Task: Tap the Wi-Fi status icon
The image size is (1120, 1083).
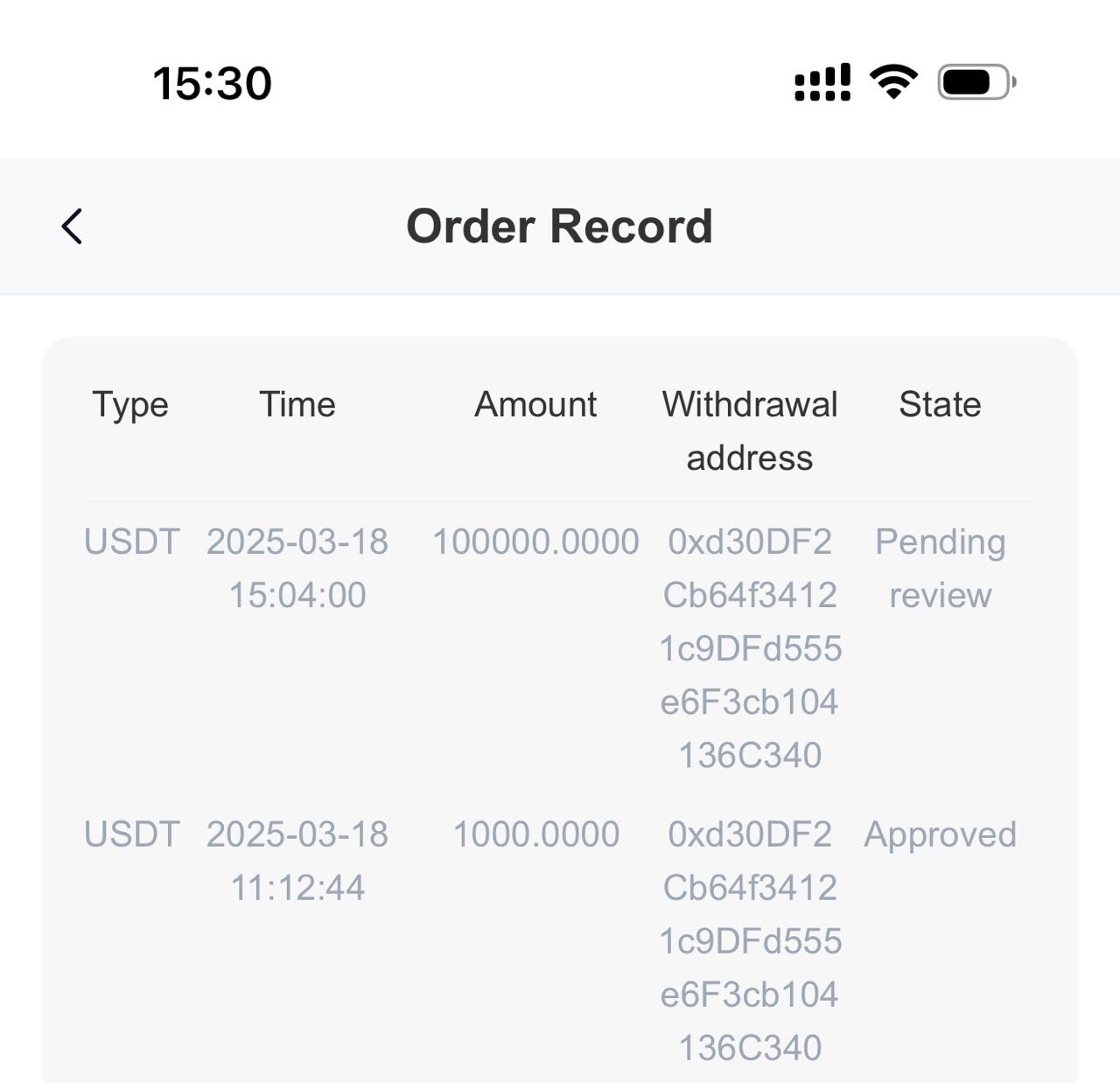Action: (893, 81)
